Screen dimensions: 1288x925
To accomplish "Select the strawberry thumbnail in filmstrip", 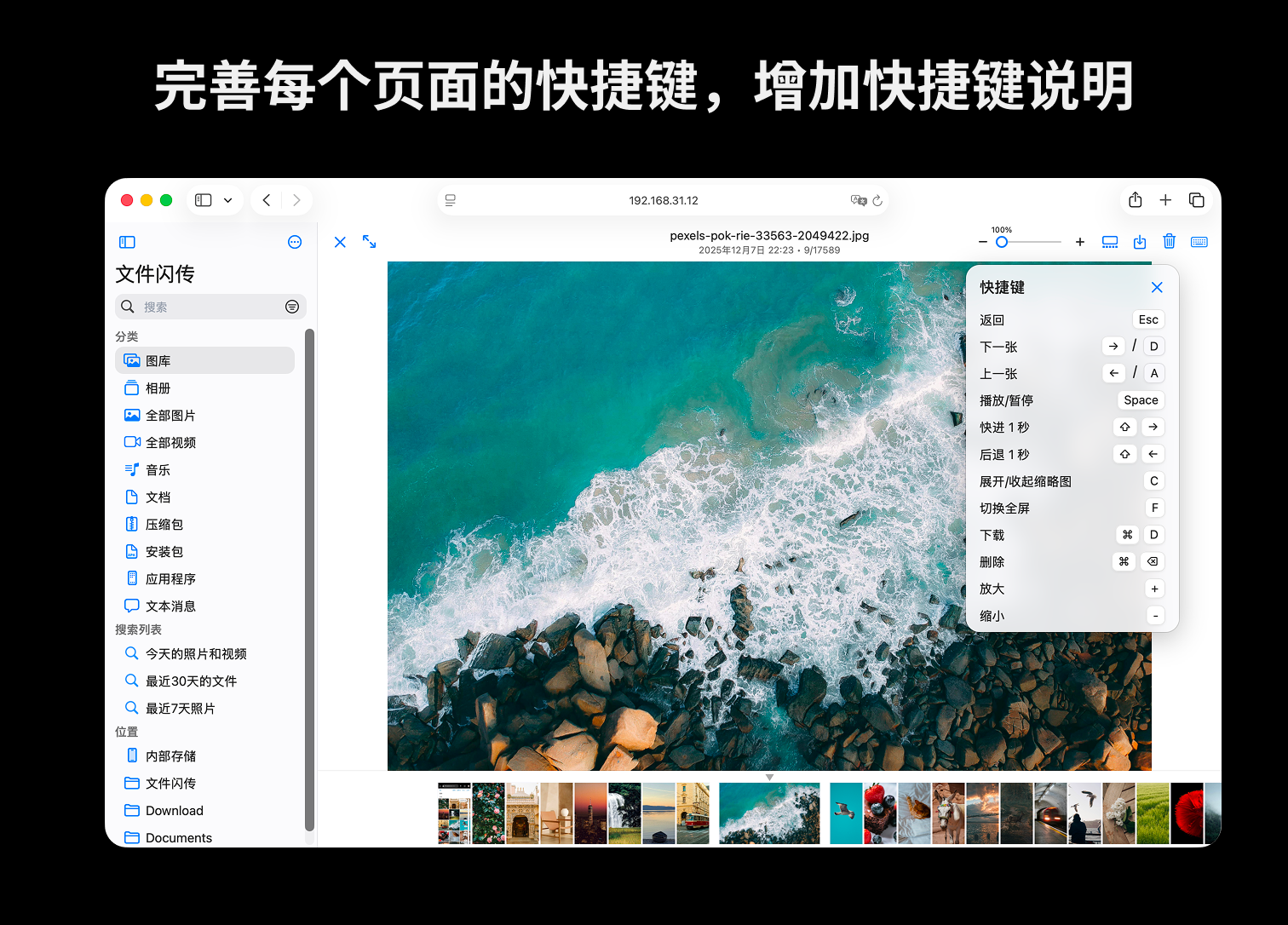I will coord(880,813).
